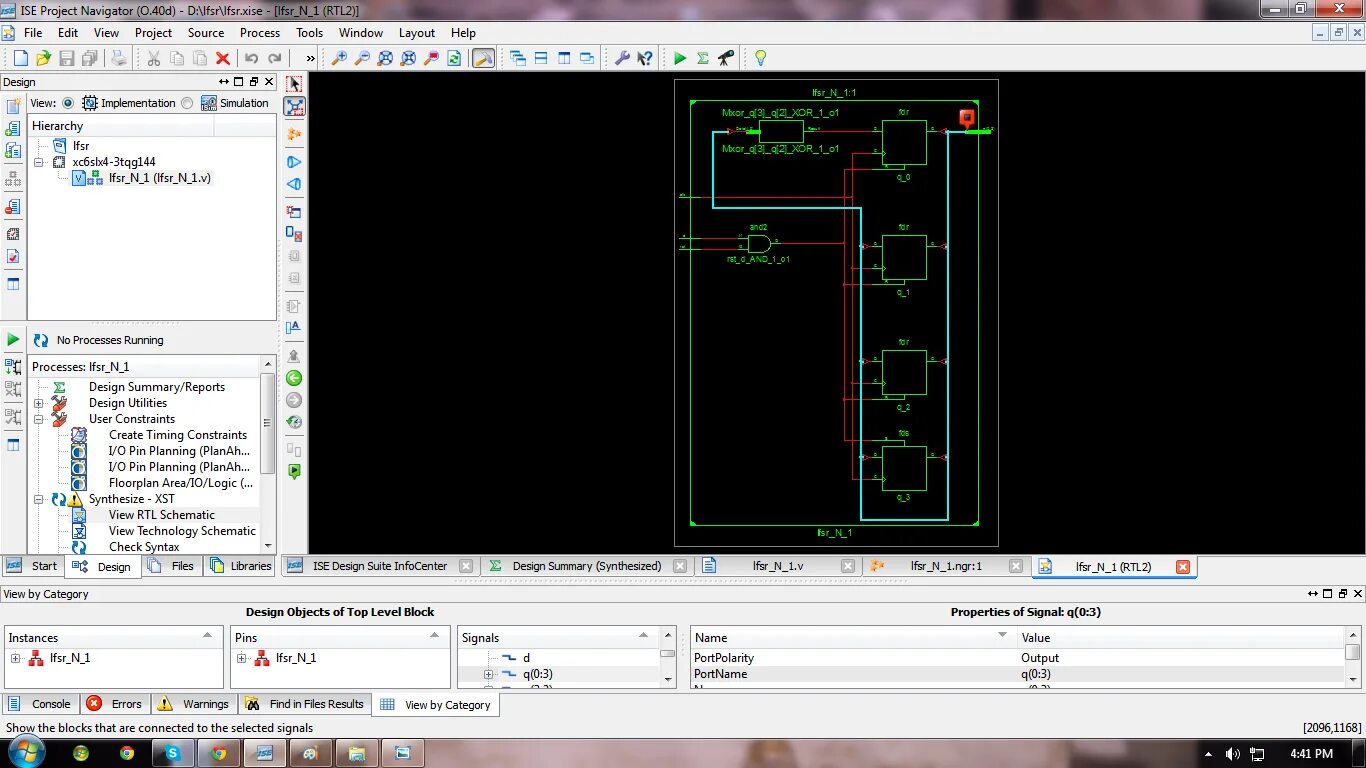Close the ISE Design Suite InfoCenter tab
Screen dimensions: 1366x768
(x=466, y=566)
